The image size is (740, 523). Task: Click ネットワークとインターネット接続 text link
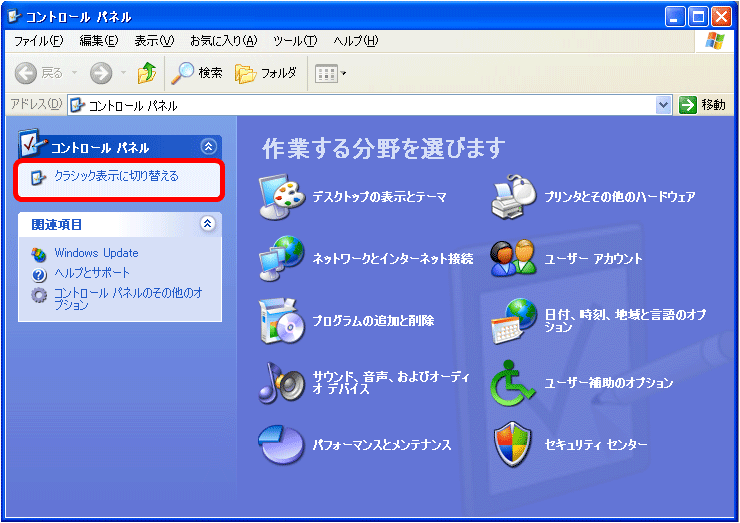point(393,259)
